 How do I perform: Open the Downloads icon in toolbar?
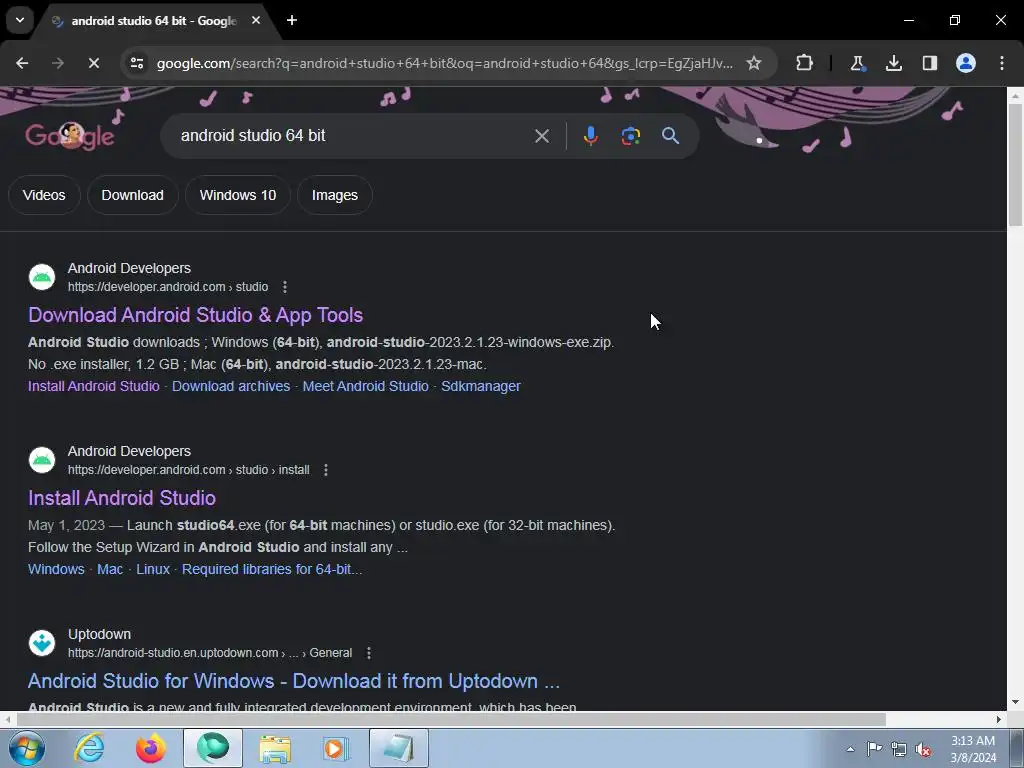[893, 63]
